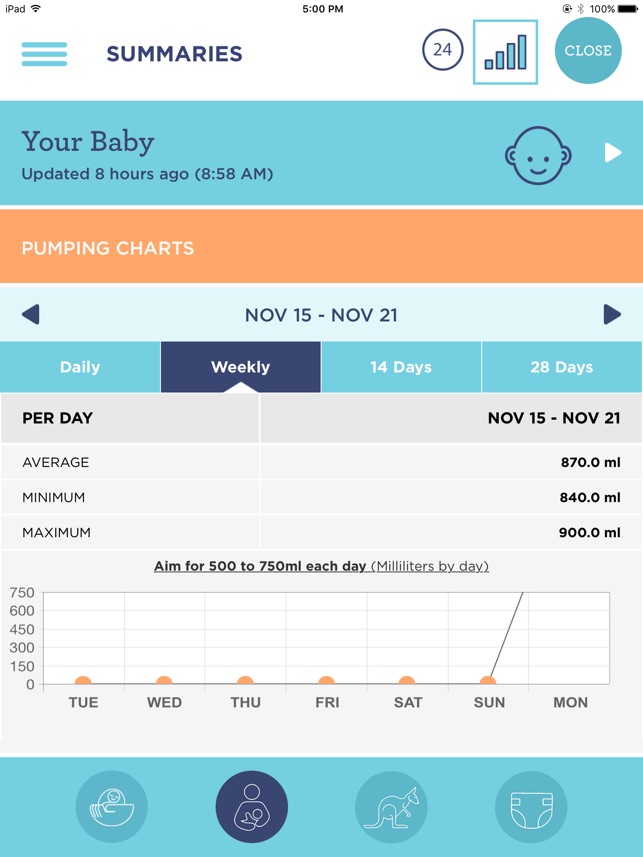Open the 28 Days tab
Viewport: 643px width, 857px height.
coord(561,367)
